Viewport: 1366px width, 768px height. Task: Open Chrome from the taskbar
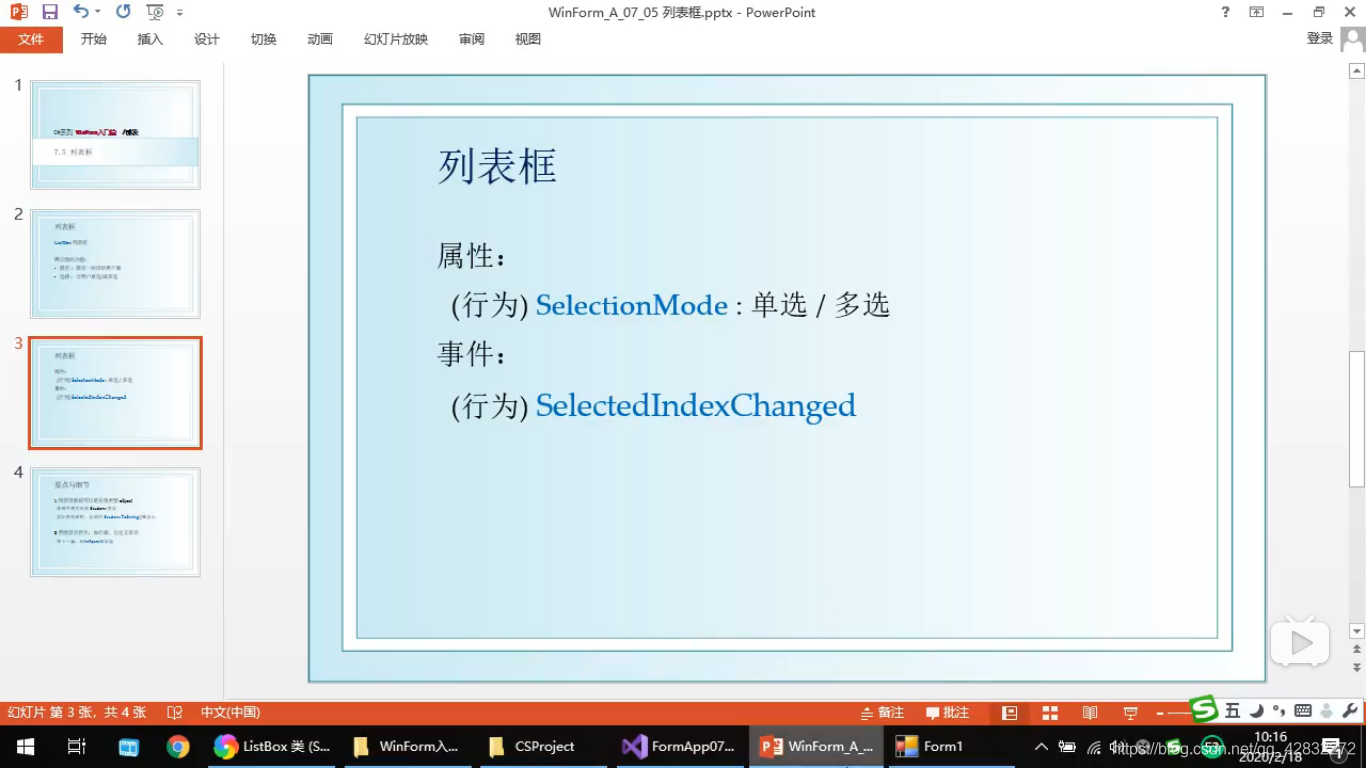178,746
